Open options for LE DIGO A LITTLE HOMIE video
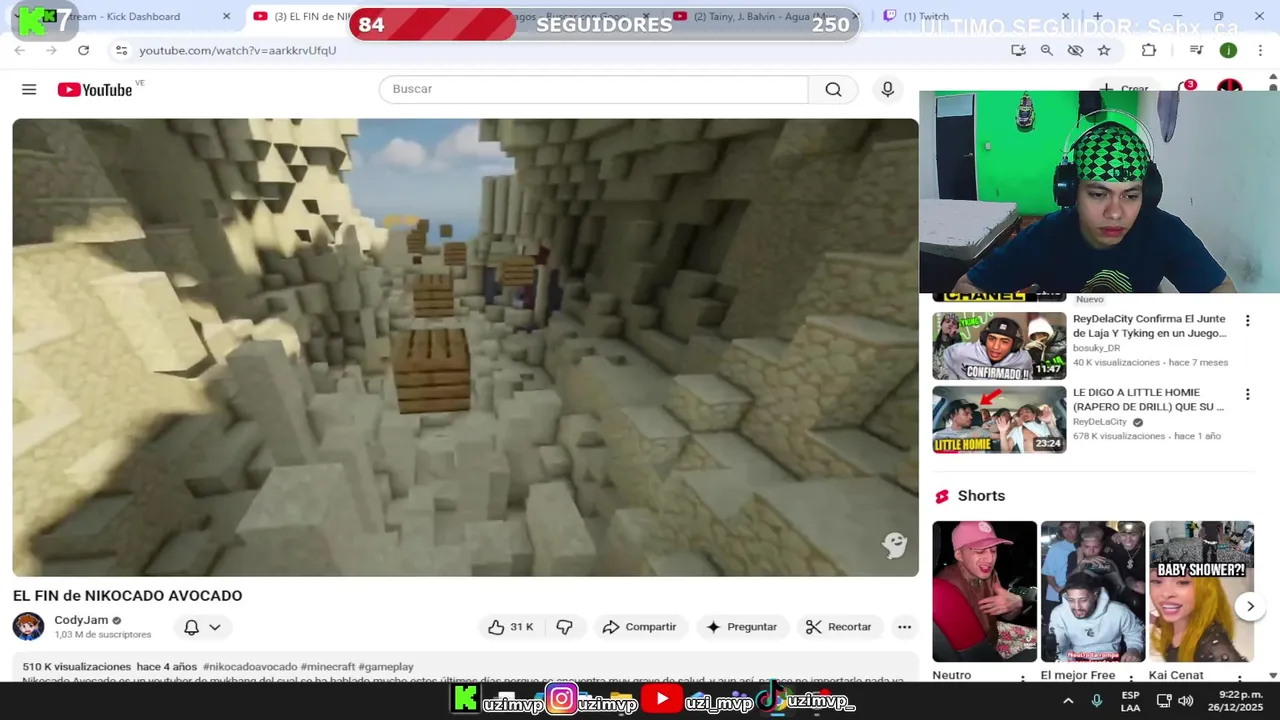 point(1247,395)
